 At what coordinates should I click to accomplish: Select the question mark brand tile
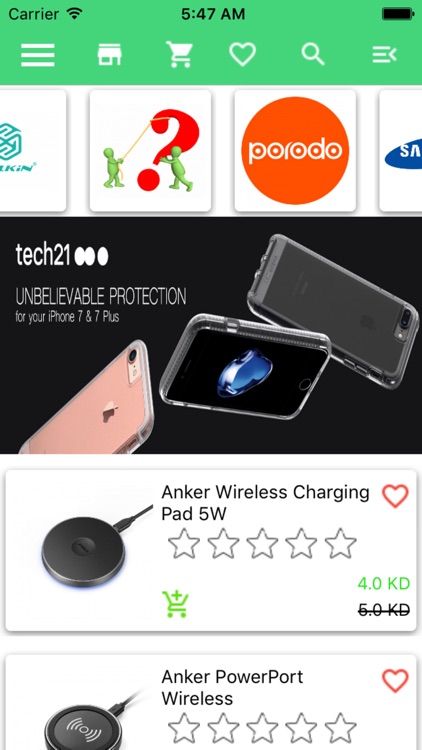tap(150, 151)
